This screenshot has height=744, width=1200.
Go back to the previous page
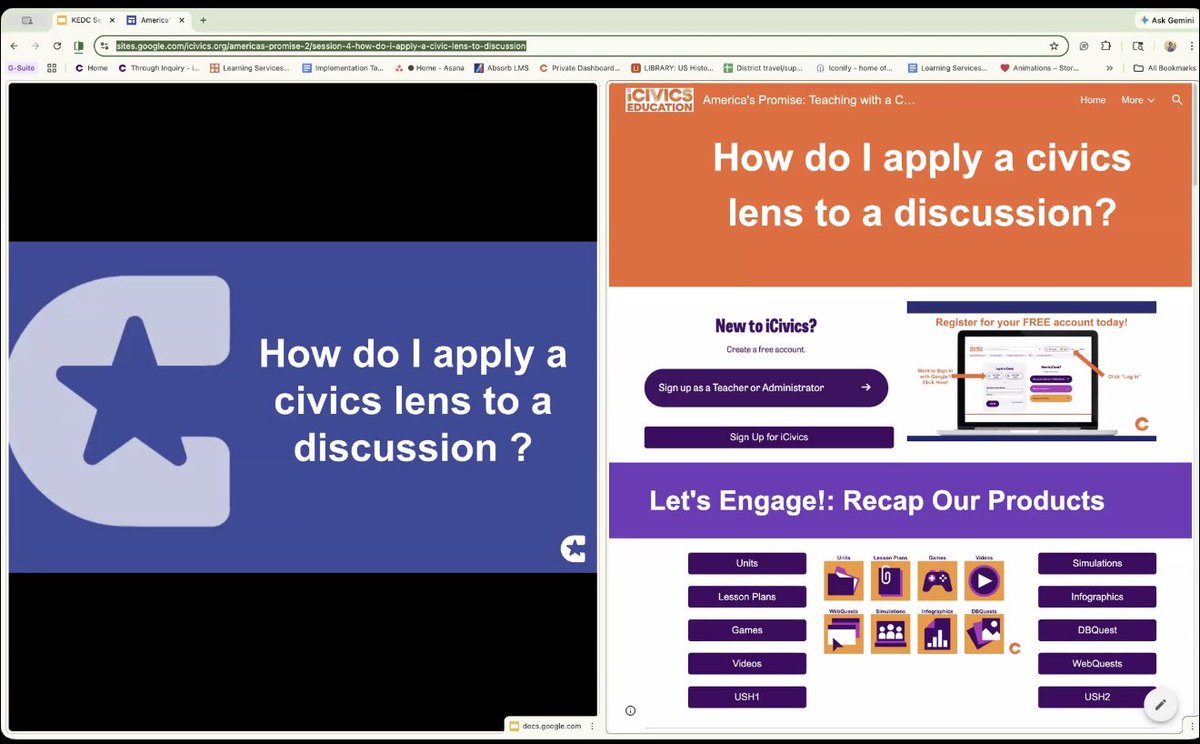[14, 46]
